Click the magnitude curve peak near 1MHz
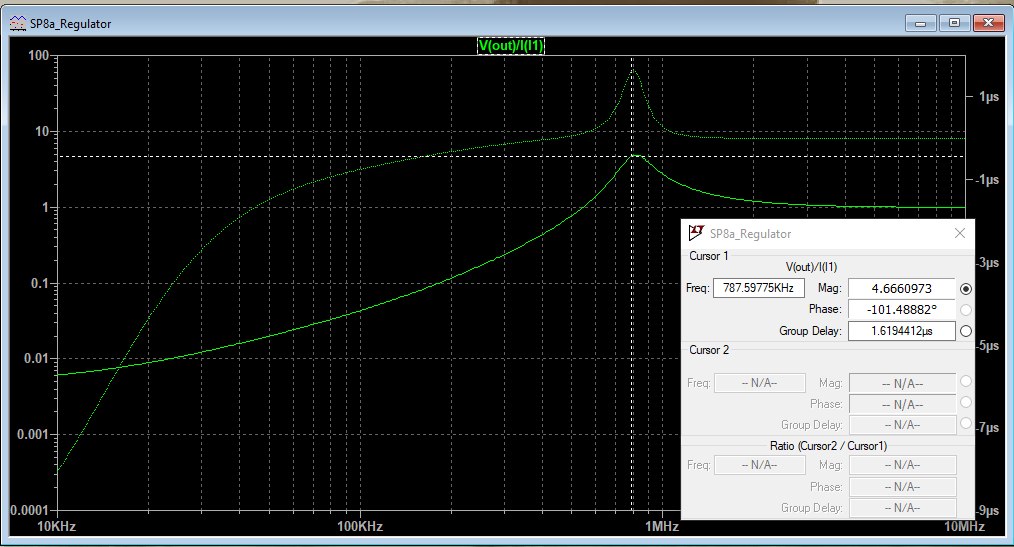 point(636,156)
